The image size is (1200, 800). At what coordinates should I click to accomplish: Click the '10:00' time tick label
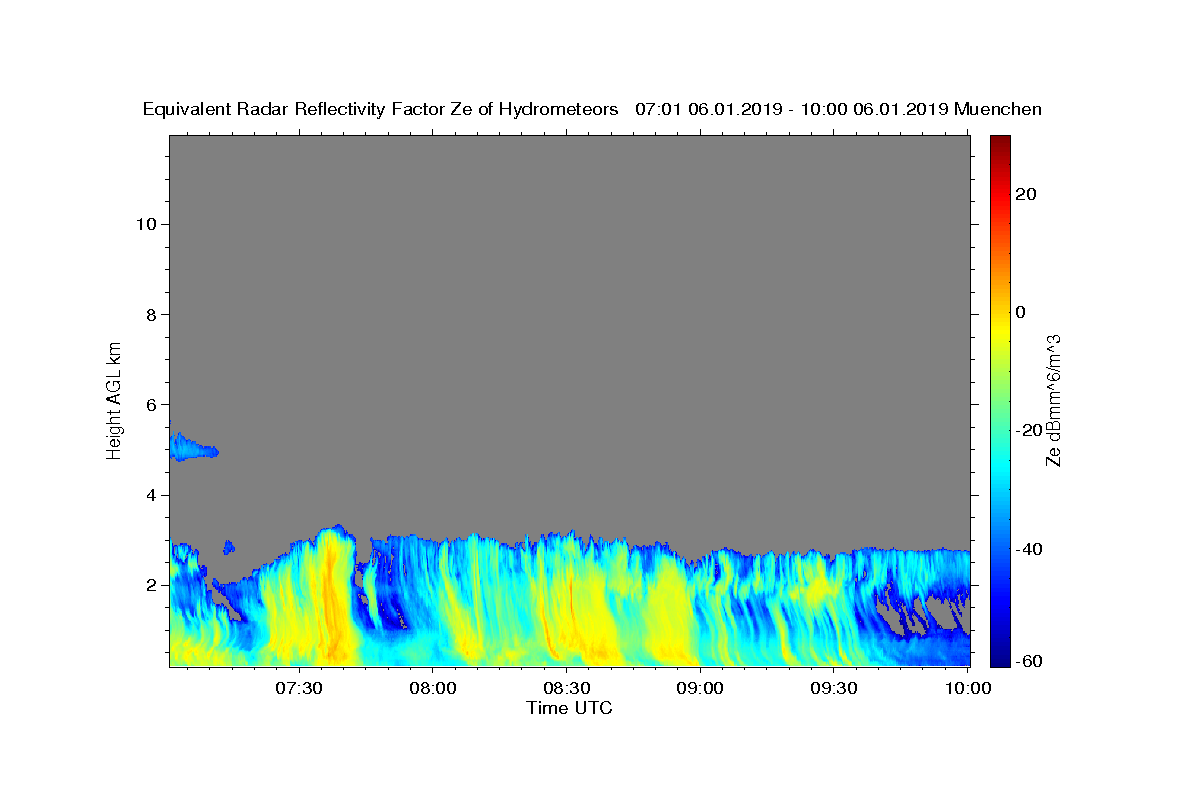pos(968,688)
